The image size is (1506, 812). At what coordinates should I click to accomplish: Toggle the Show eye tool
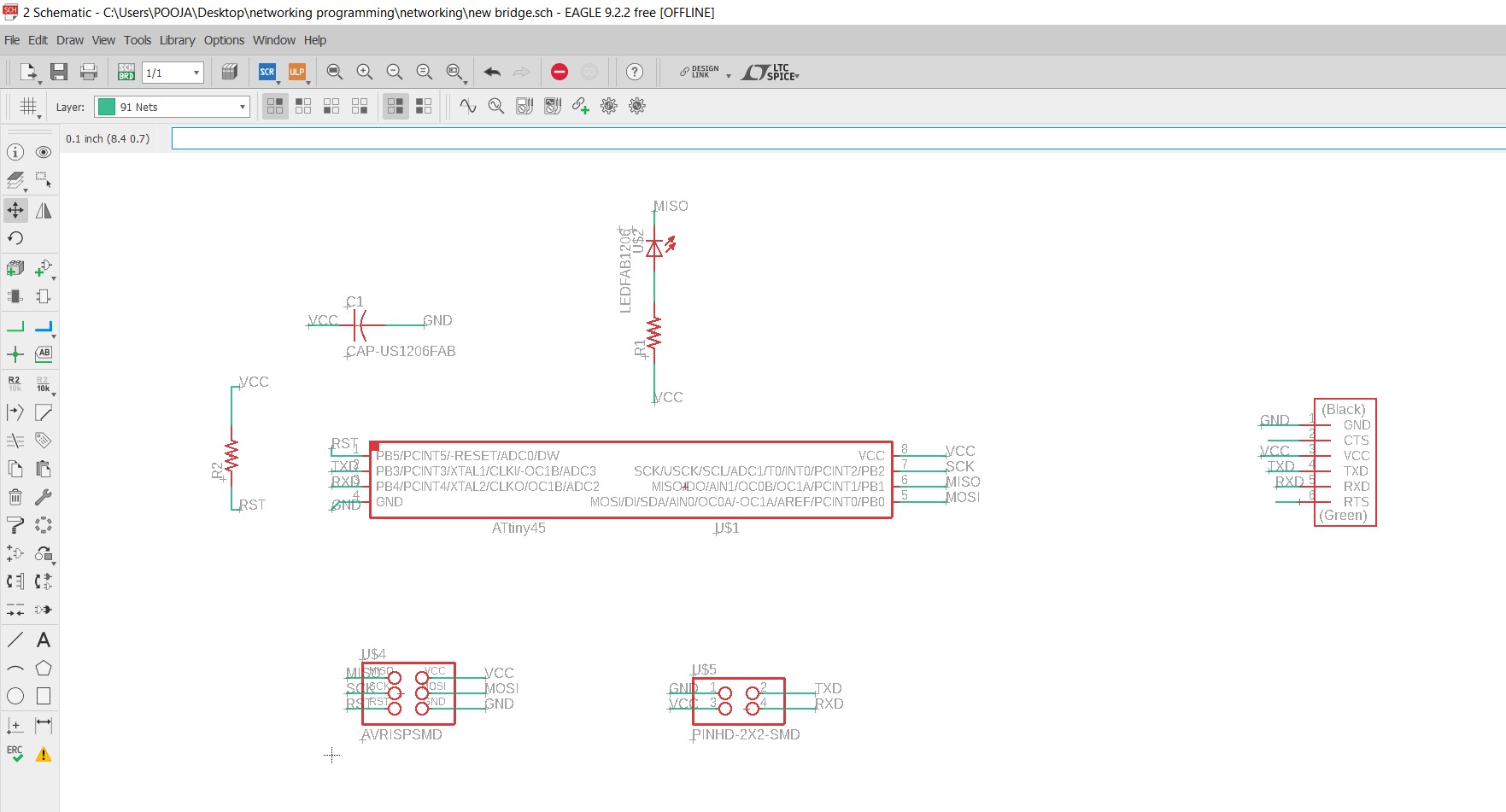(44, 152)
